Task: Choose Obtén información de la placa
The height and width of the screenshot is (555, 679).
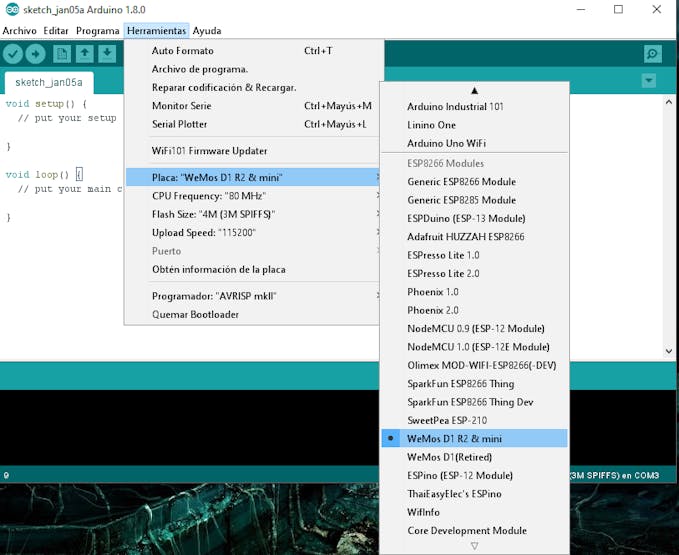Action: tap(253, 269)
